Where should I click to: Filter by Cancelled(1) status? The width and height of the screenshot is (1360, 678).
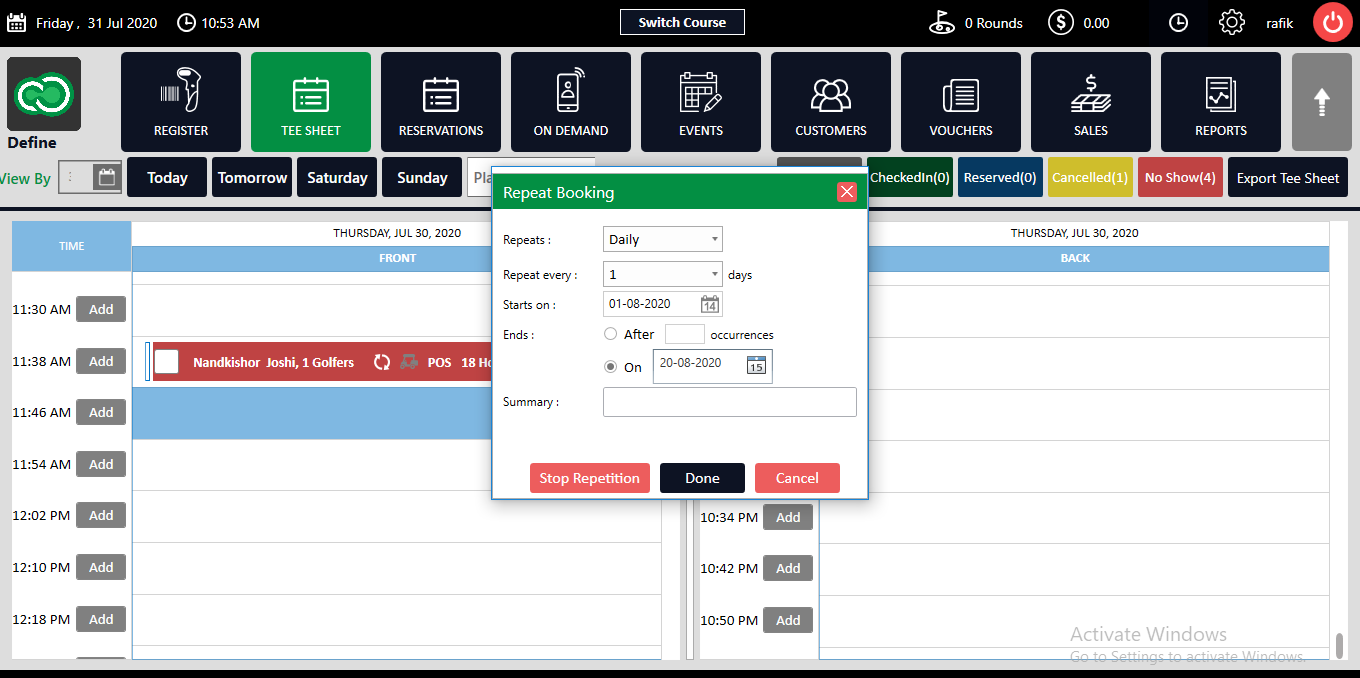click(x=1090, y=177)
